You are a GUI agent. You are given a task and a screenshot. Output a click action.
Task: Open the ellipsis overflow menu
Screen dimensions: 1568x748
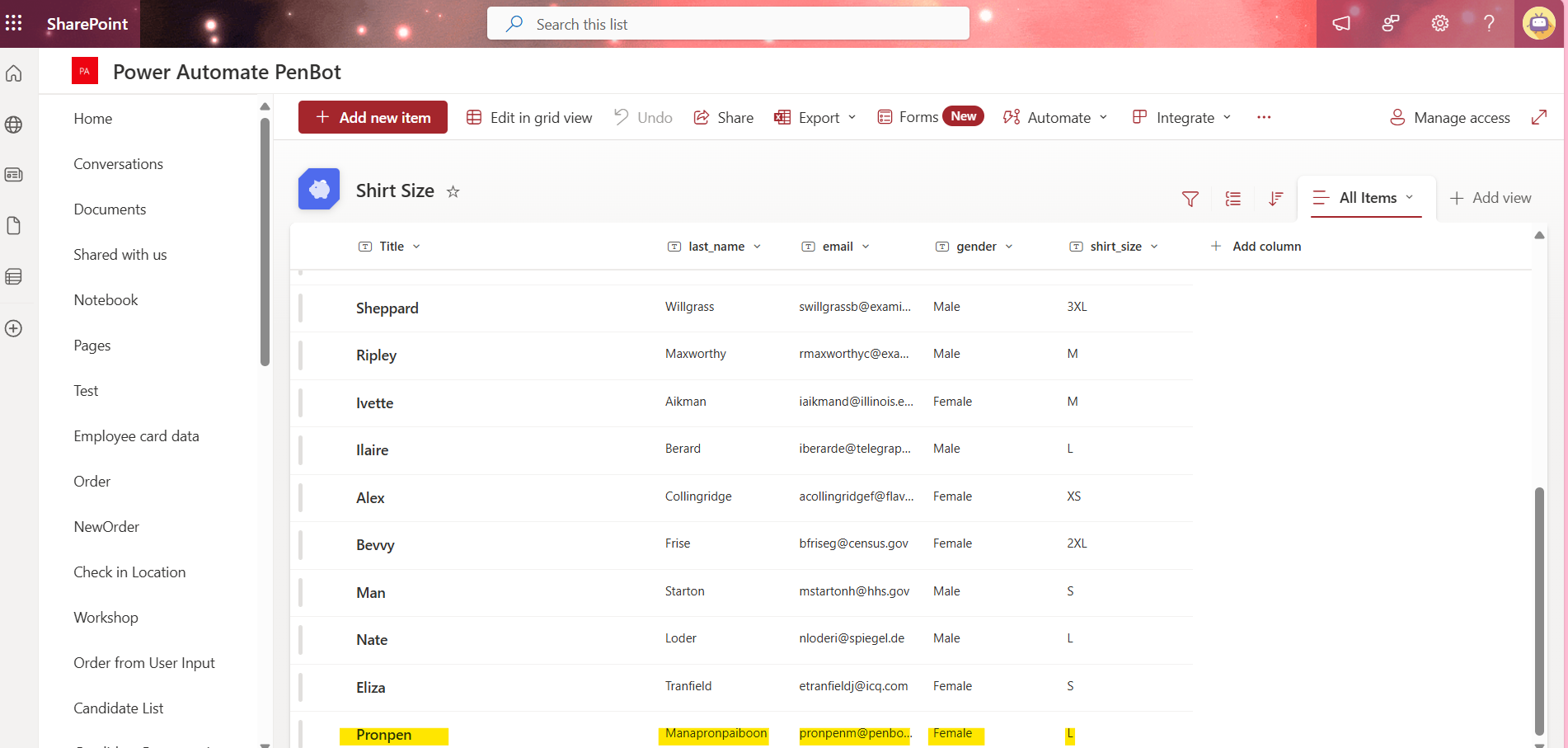(x=1264, y=117)
